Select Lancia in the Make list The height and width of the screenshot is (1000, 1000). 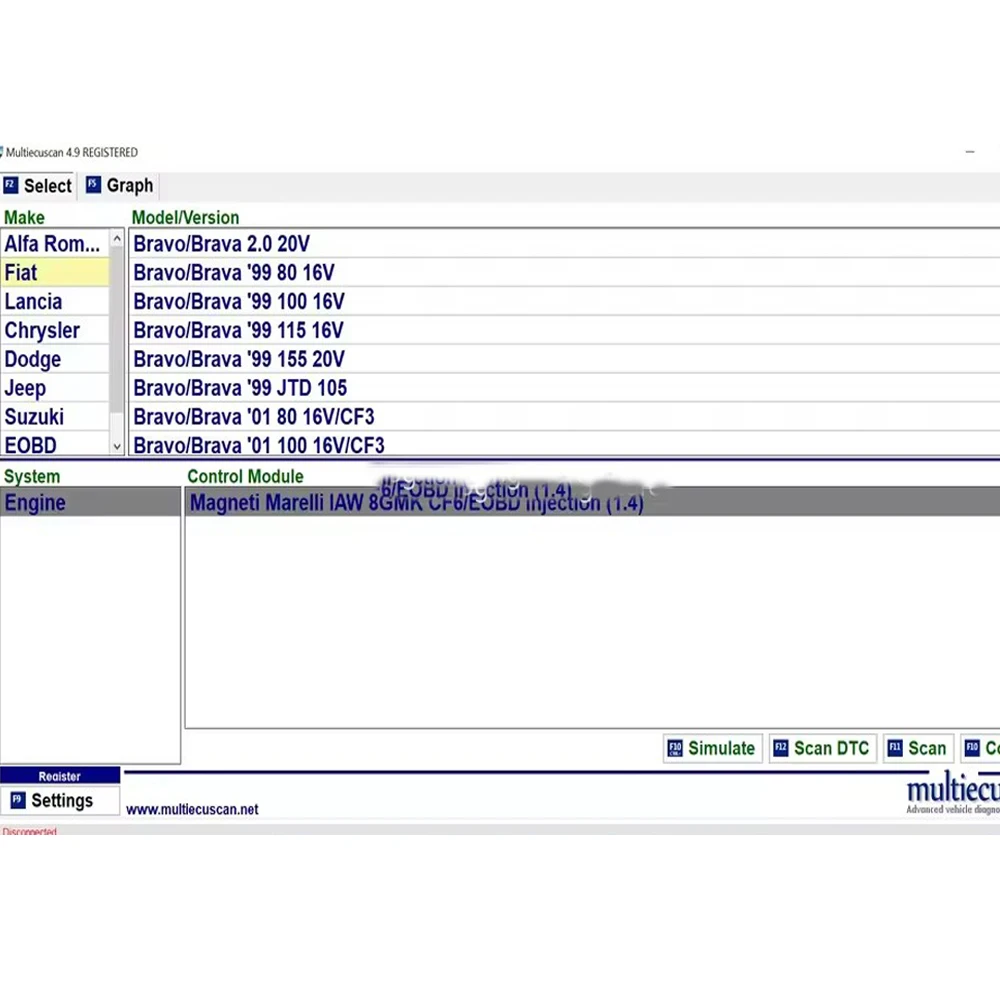click(55, 301)
